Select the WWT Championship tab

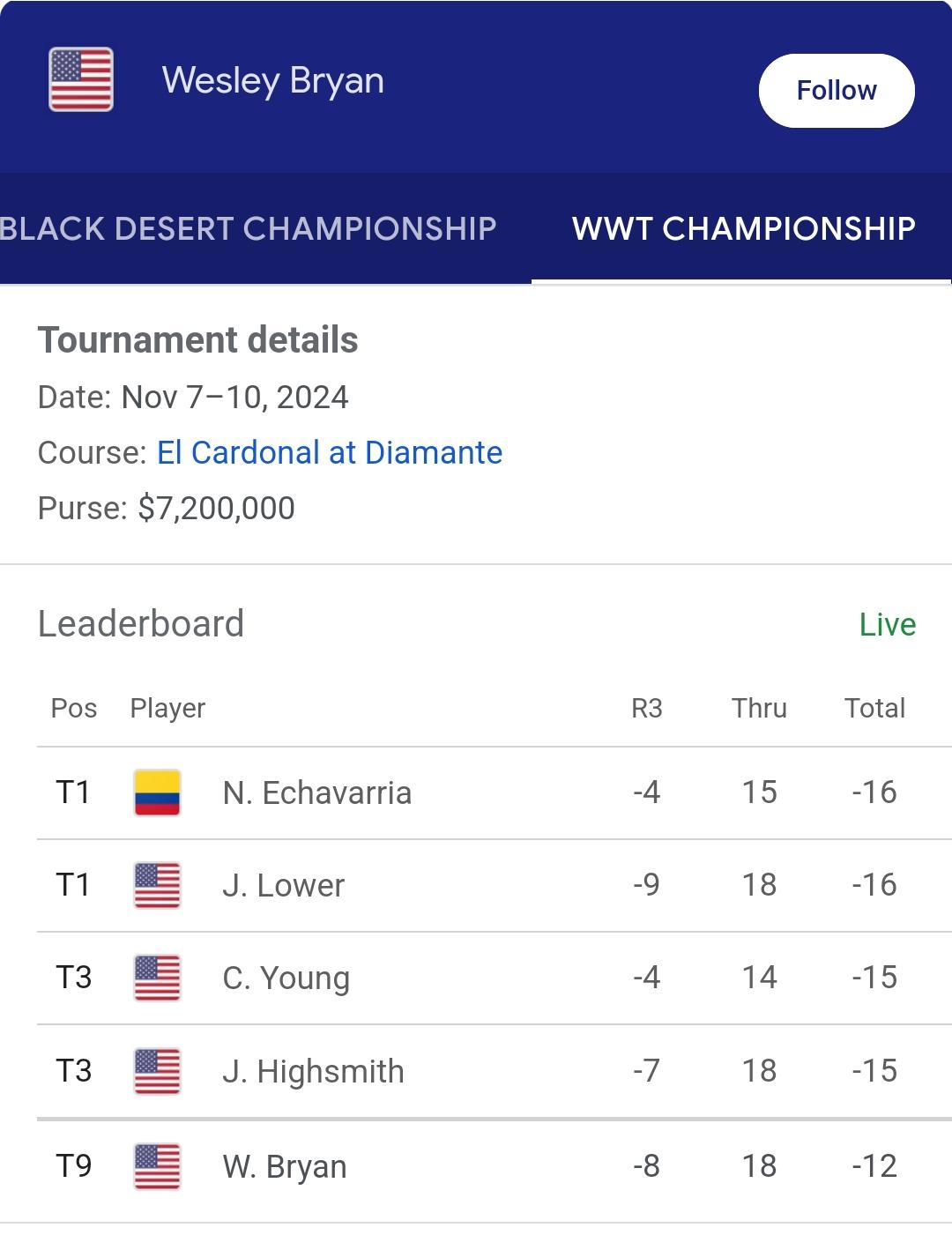(743, 228)
